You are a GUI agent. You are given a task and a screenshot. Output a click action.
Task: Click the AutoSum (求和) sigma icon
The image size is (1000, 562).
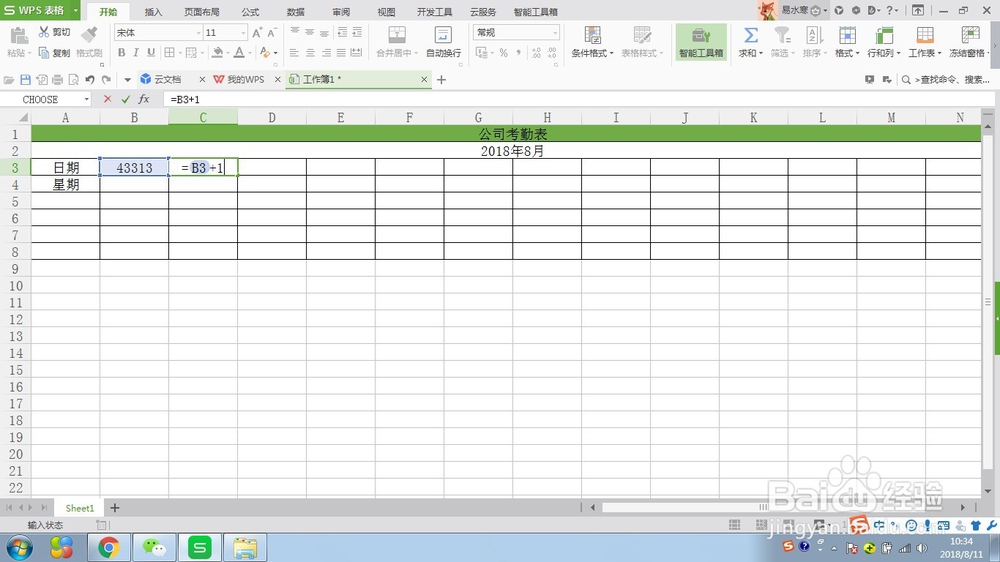pos(751,36)
